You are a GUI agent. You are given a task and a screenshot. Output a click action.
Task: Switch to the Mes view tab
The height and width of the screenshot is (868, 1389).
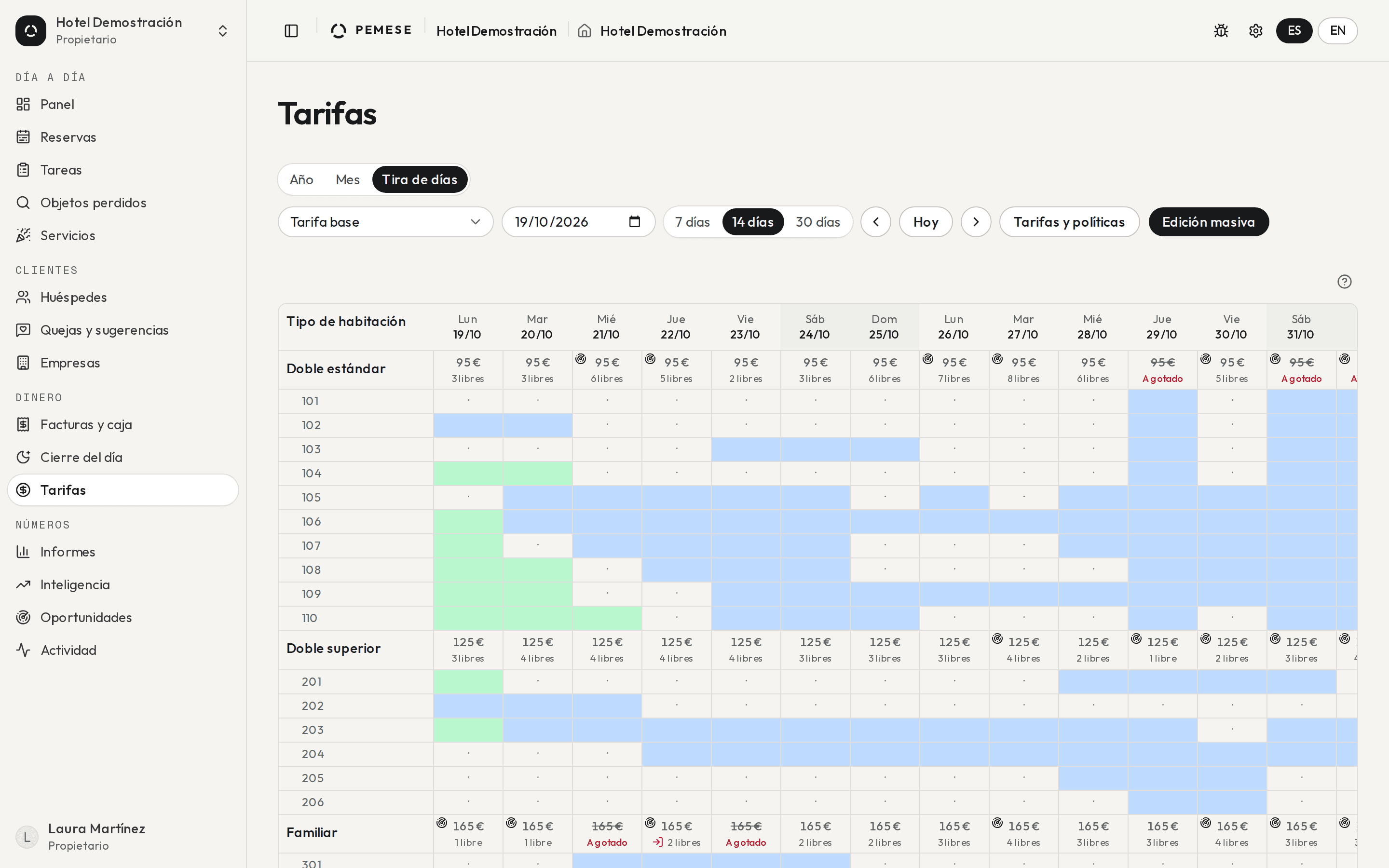point(347,180)
